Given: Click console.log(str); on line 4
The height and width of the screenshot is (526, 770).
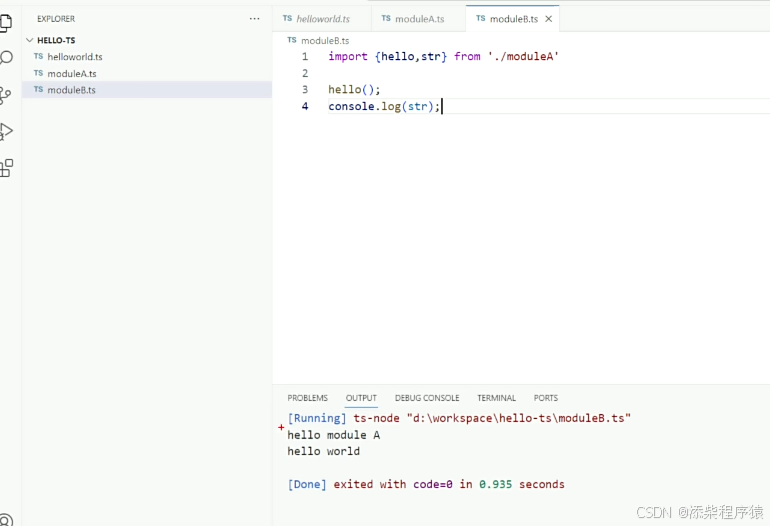Looking at the screenshot, I should (x=384, y=106).
